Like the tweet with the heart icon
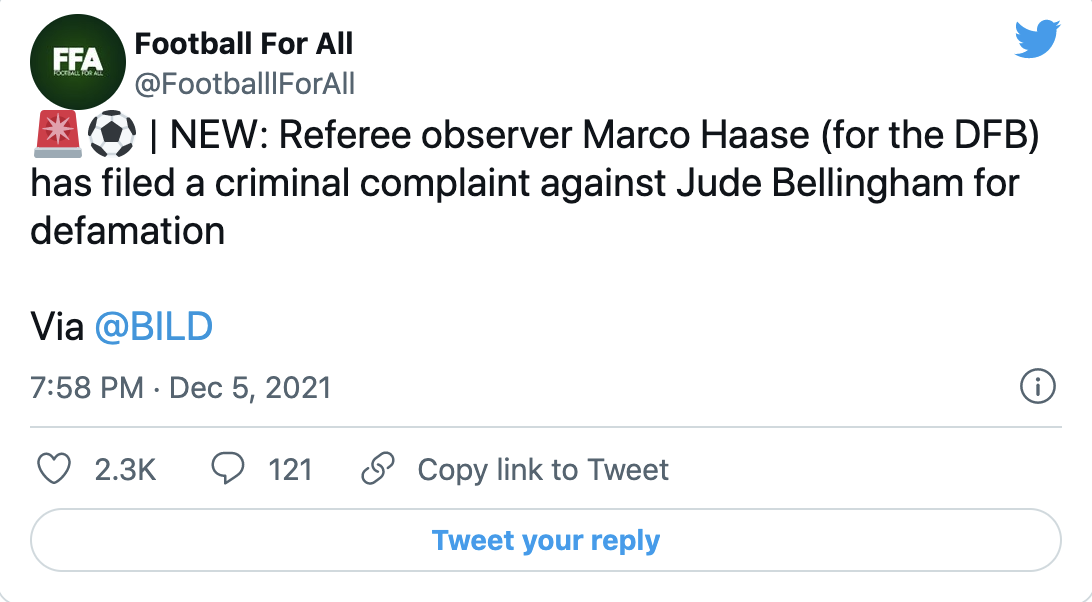1092x602 pixels. pos(54,469)
